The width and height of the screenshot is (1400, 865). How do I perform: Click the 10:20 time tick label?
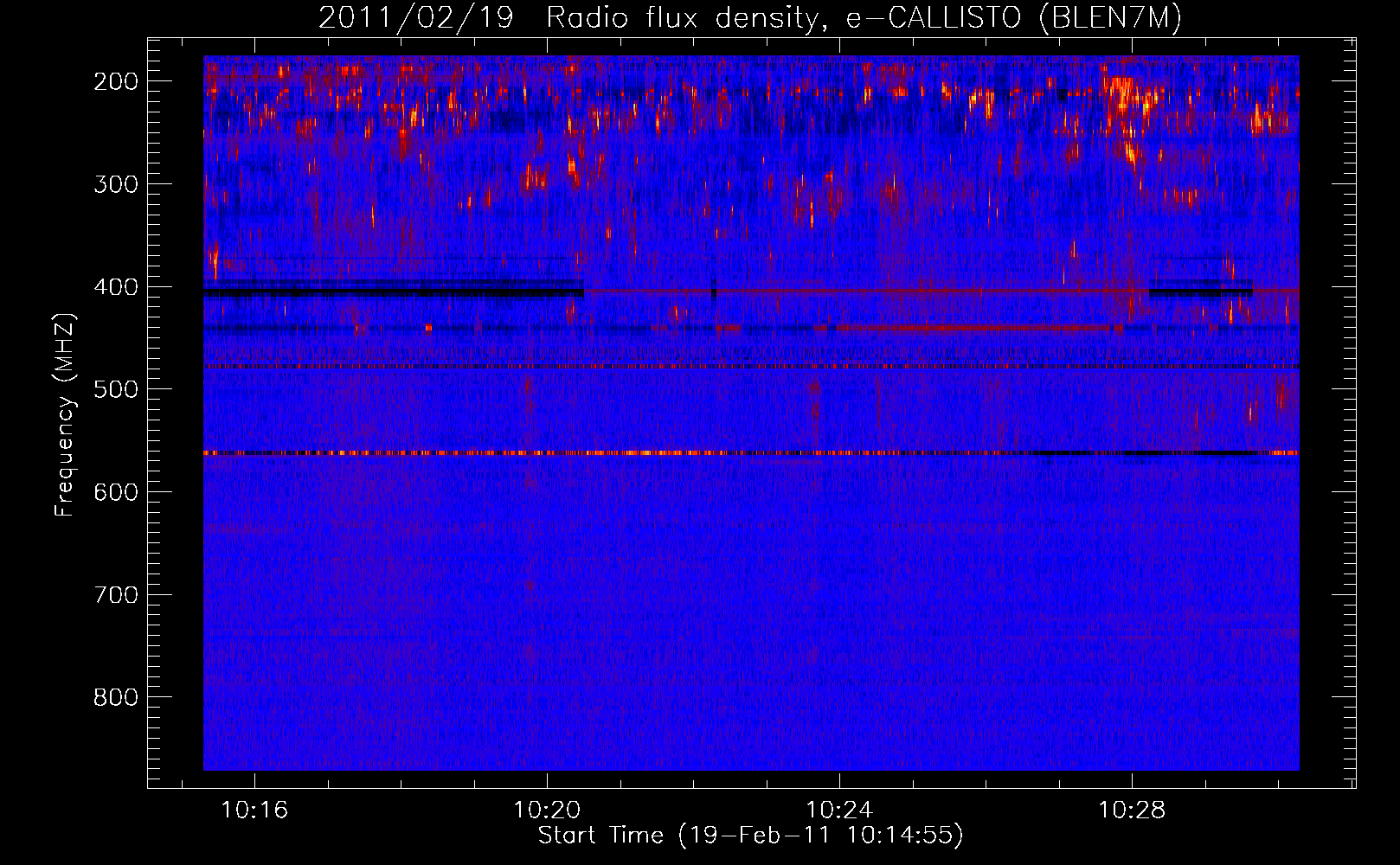(x=547, y=811)
